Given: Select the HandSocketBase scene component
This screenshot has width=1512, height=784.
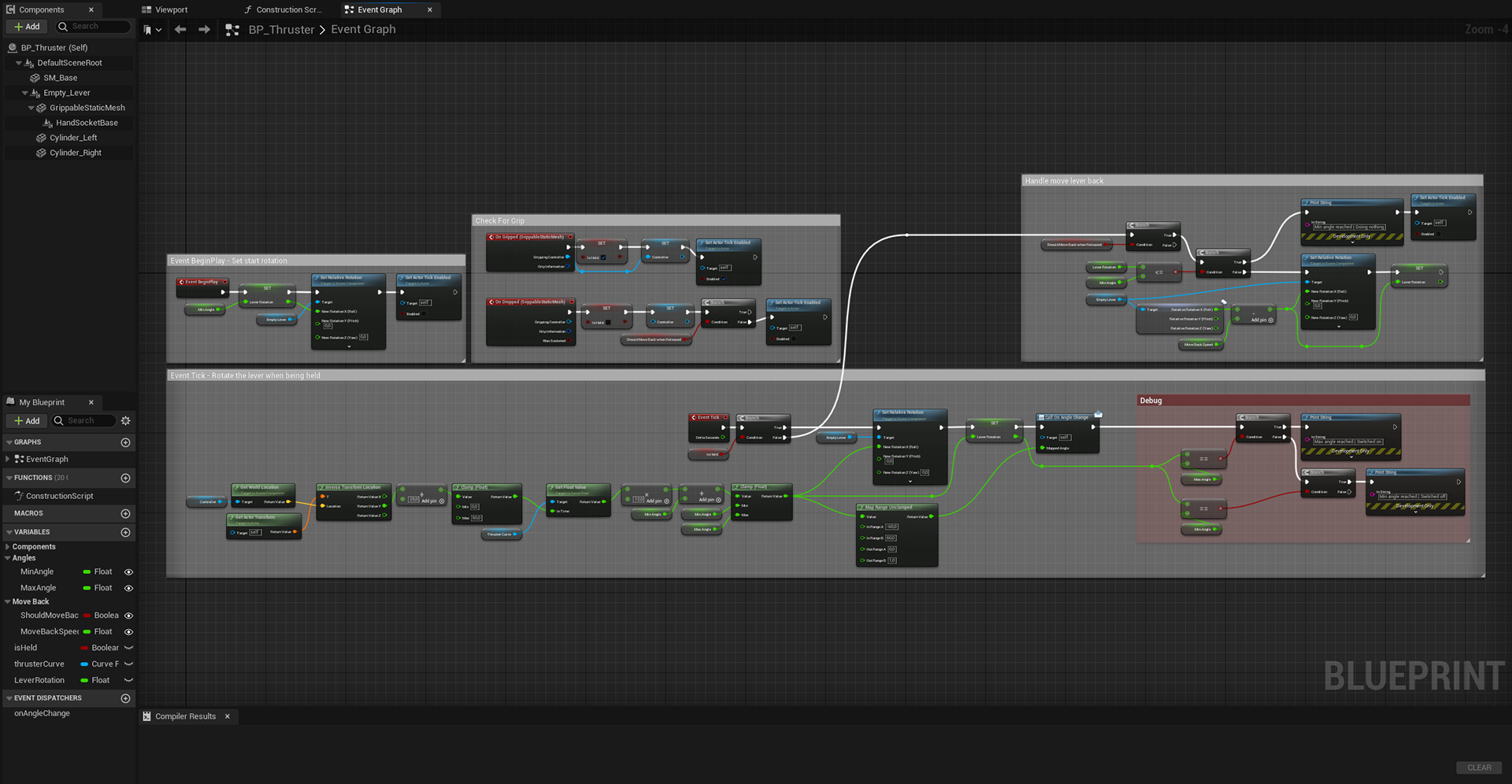Looking at the screenshot, I should pyautogui.click(x=87, y=123).
